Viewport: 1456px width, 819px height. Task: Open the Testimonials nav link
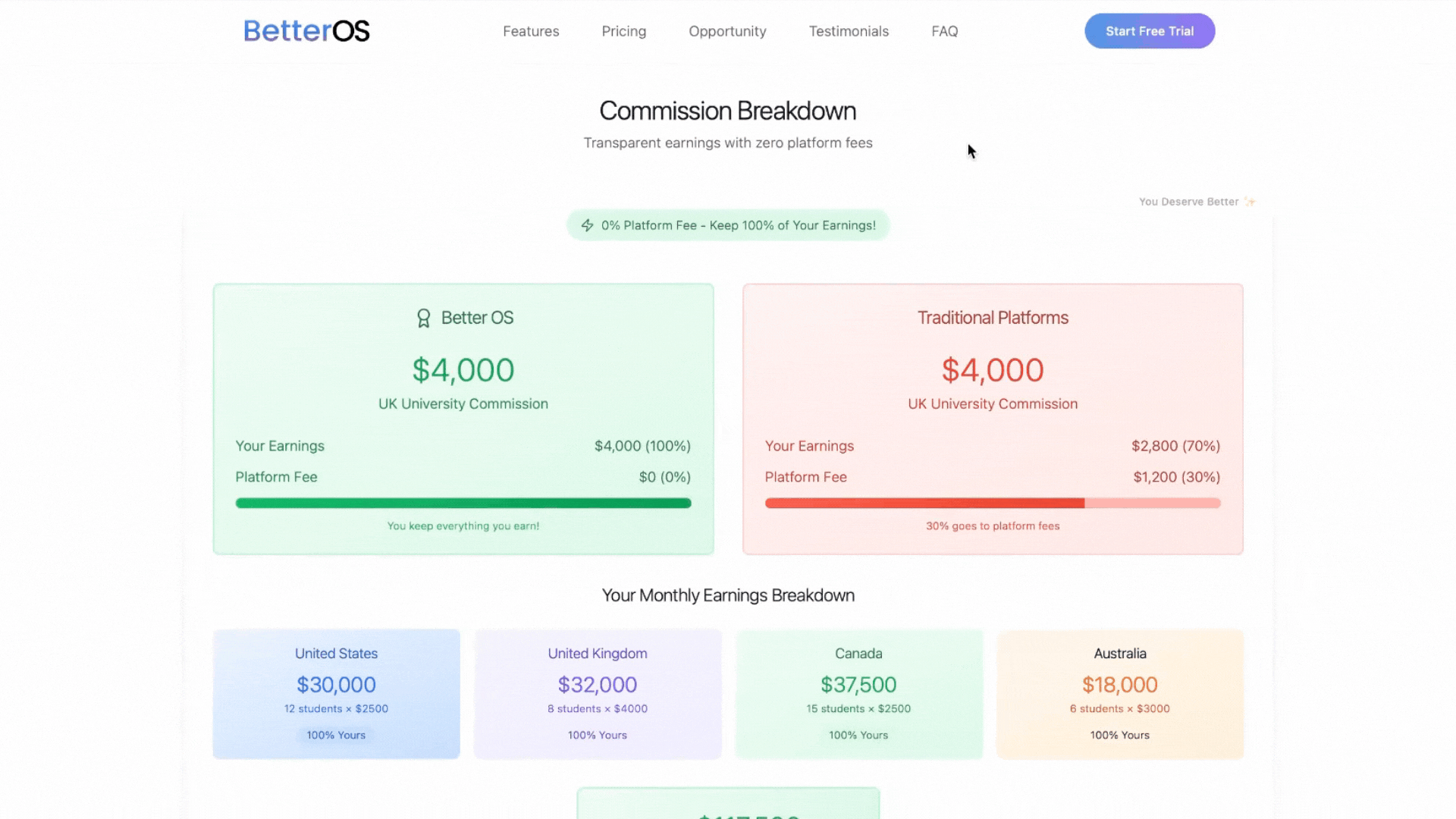point(849,31)
